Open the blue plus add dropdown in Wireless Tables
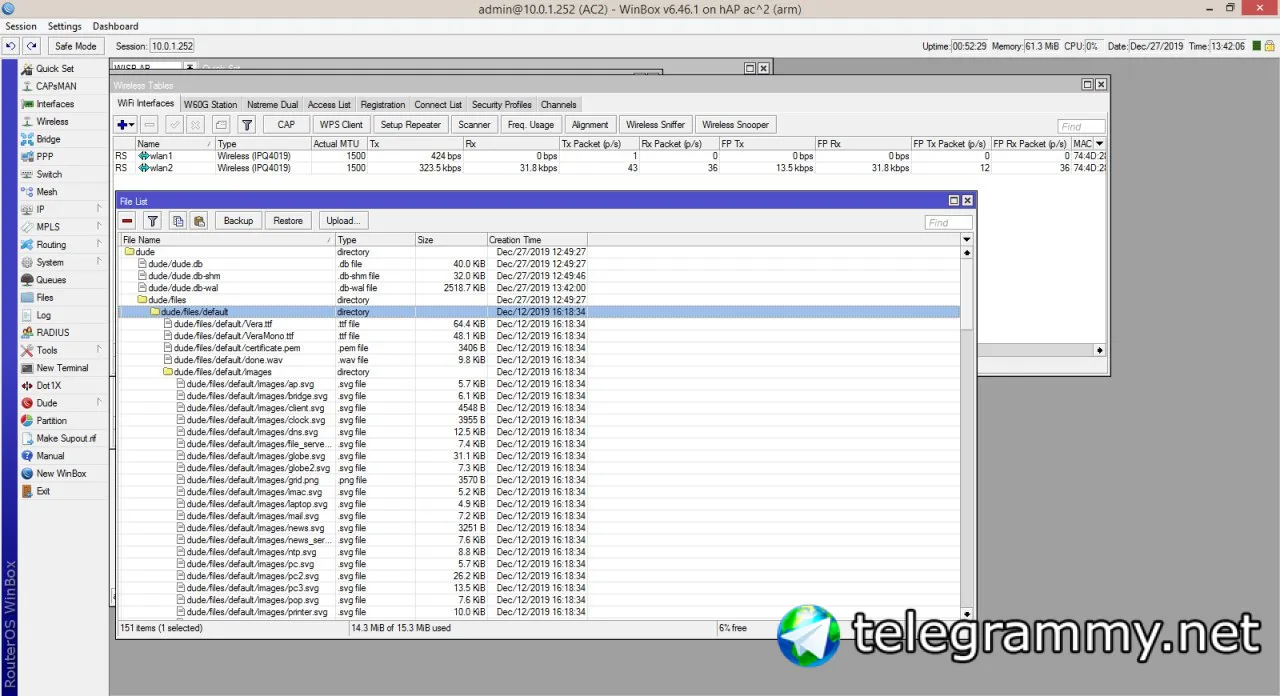 126,125
